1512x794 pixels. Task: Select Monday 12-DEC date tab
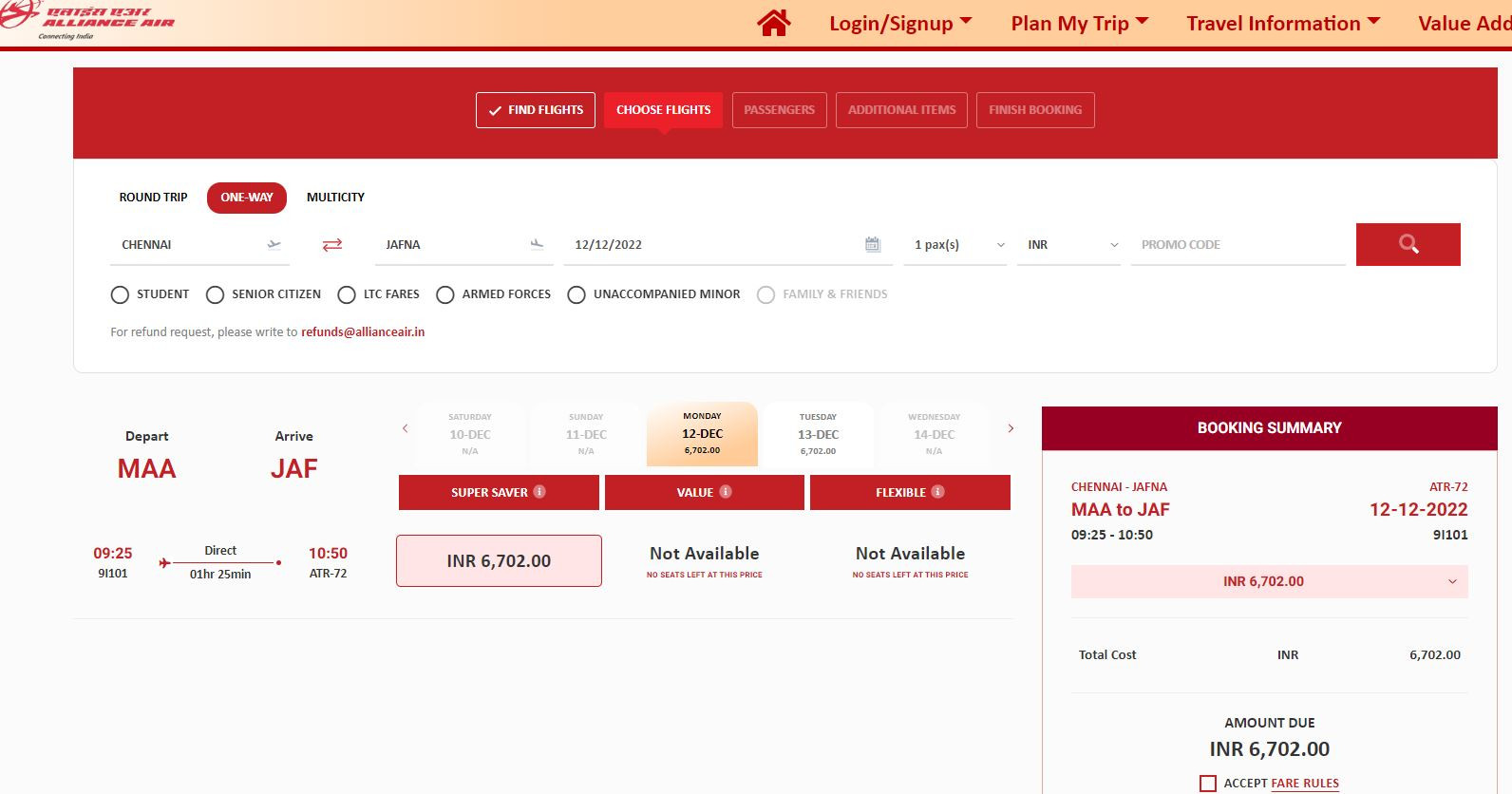pos(702,434)
